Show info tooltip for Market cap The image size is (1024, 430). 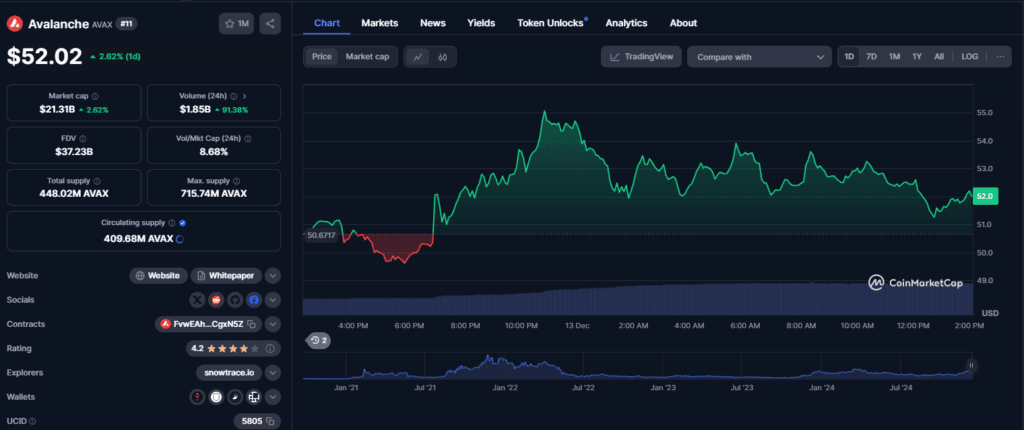pos(95,96)
